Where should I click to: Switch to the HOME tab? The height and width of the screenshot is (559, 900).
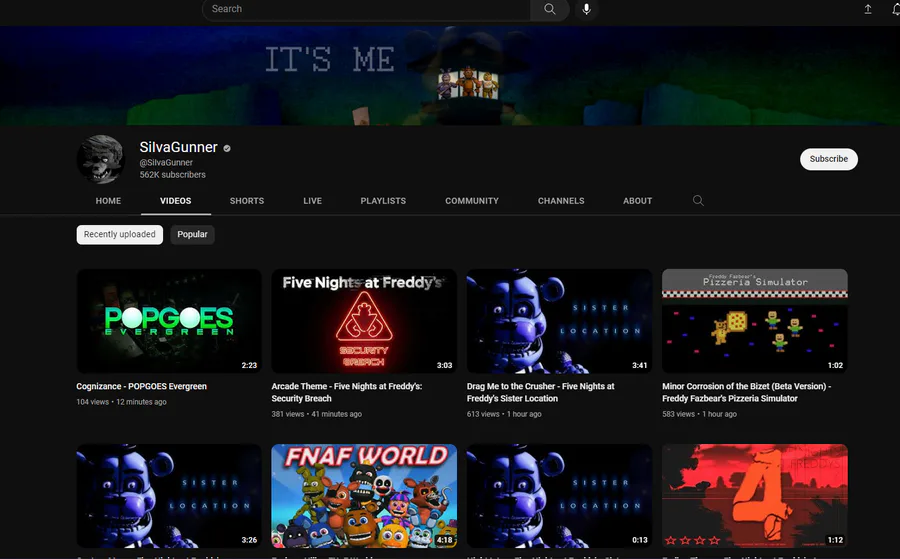pyautogui.click(x=108, y=201)
